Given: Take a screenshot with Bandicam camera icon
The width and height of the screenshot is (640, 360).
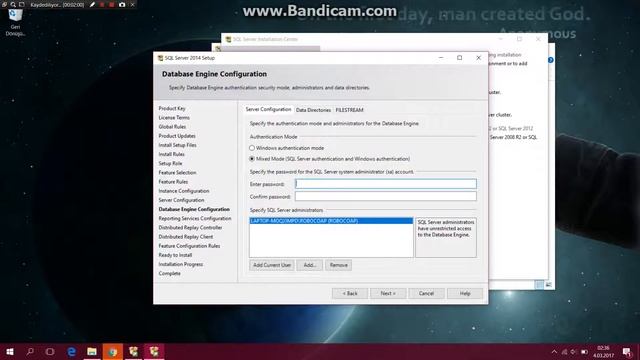Looking at the screenshot, I should coord(122,4).
